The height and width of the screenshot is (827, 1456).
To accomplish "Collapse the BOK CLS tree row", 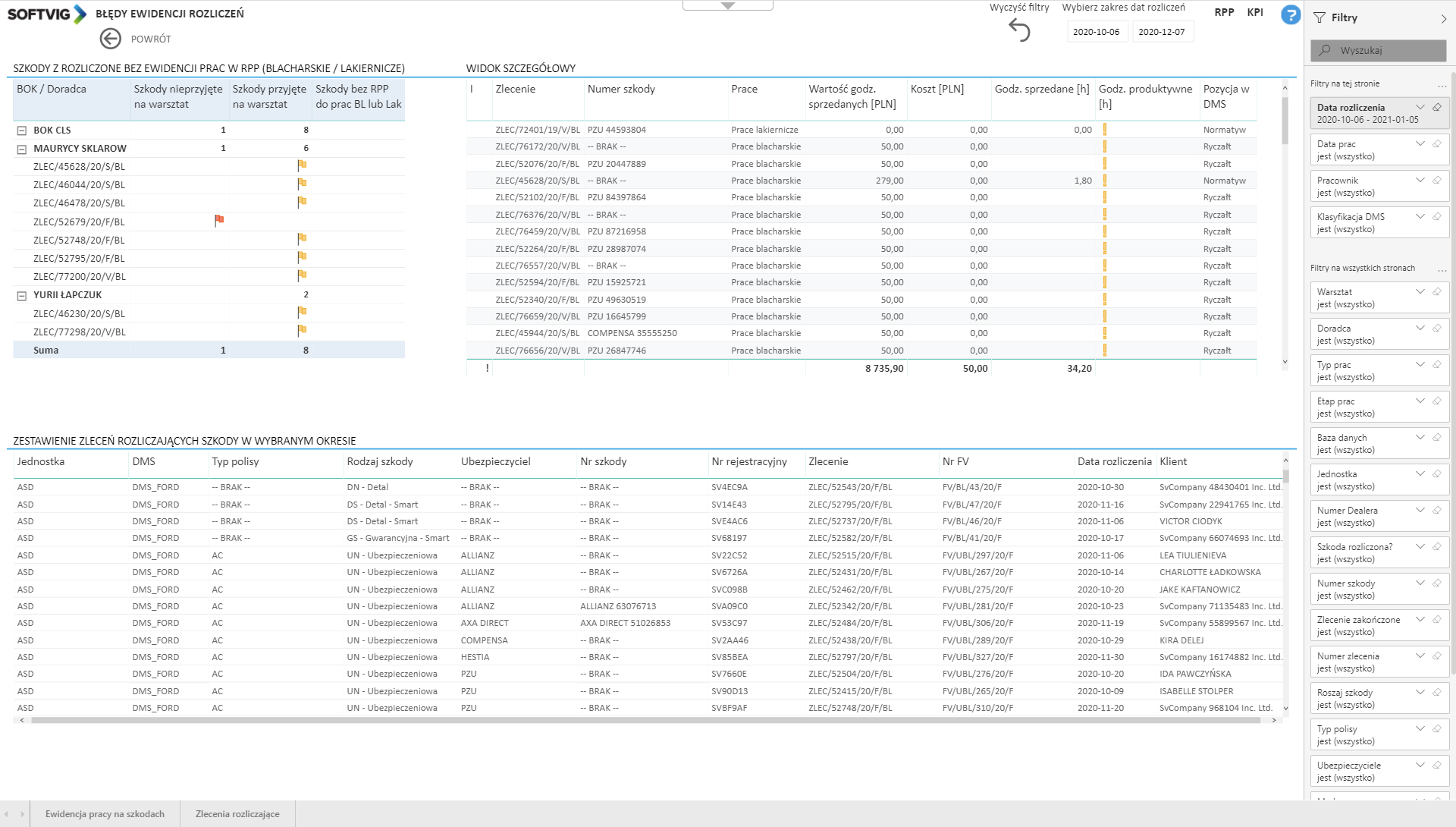I will click(22, 130).
